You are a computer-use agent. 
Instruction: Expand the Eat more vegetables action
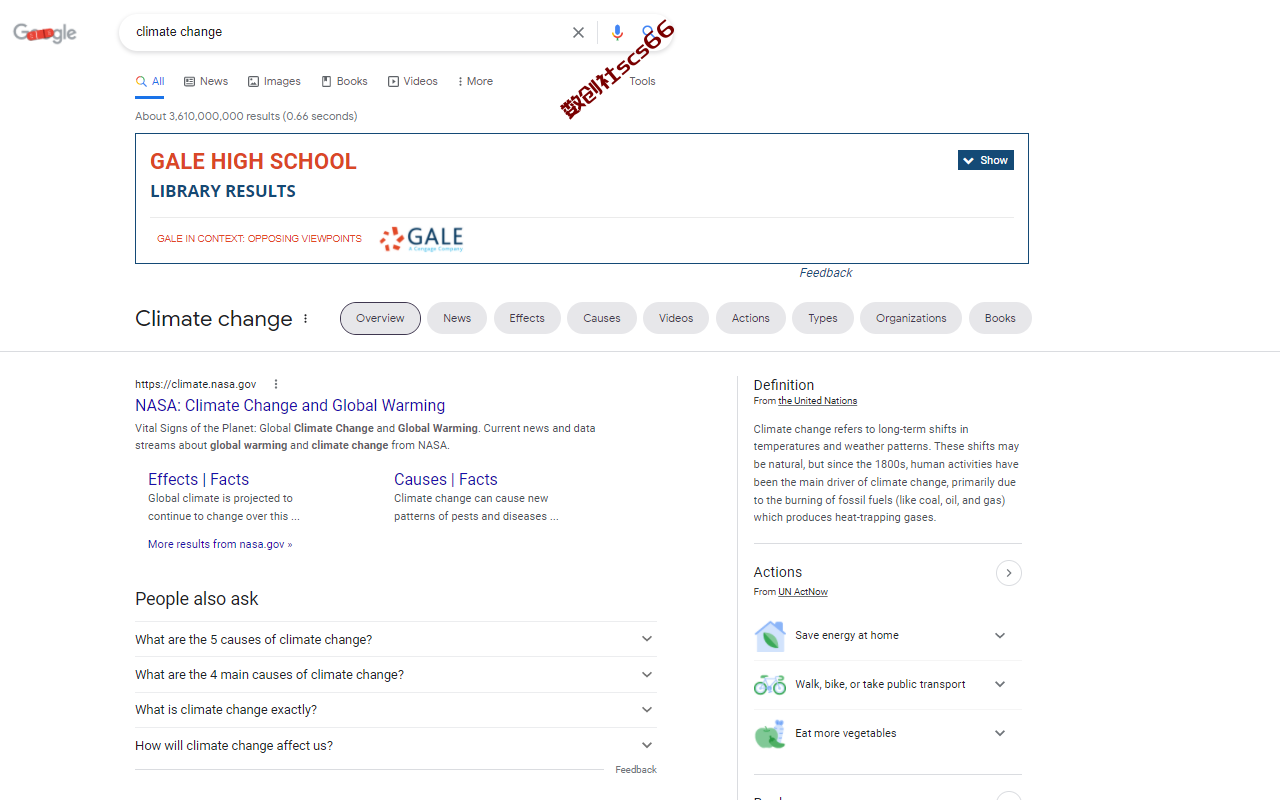click(x=1000, y=734)
